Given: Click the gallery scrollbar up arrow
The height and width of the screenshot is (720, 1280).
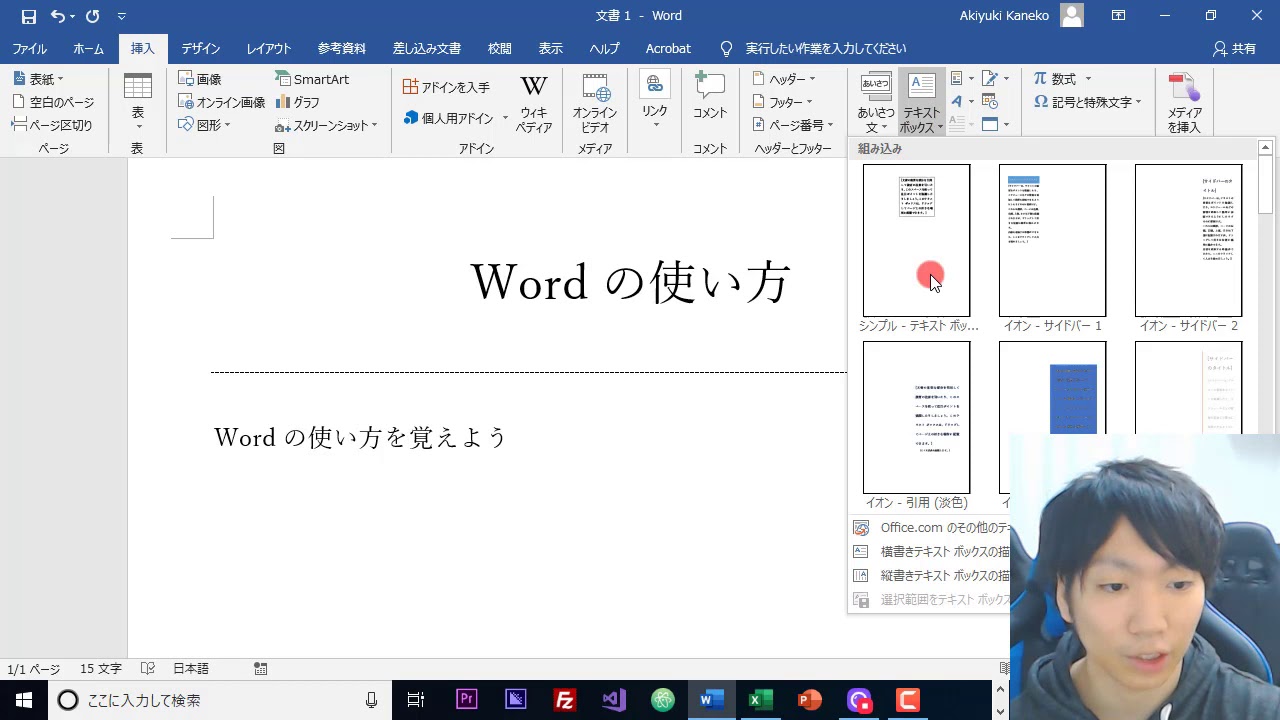Looking at the screenshot, I should click(1265, 148).
